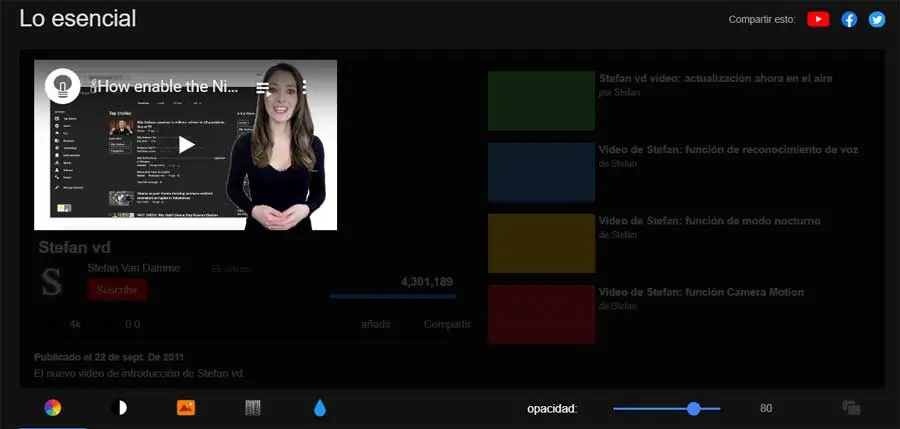Click the Suscribir button

117,289
